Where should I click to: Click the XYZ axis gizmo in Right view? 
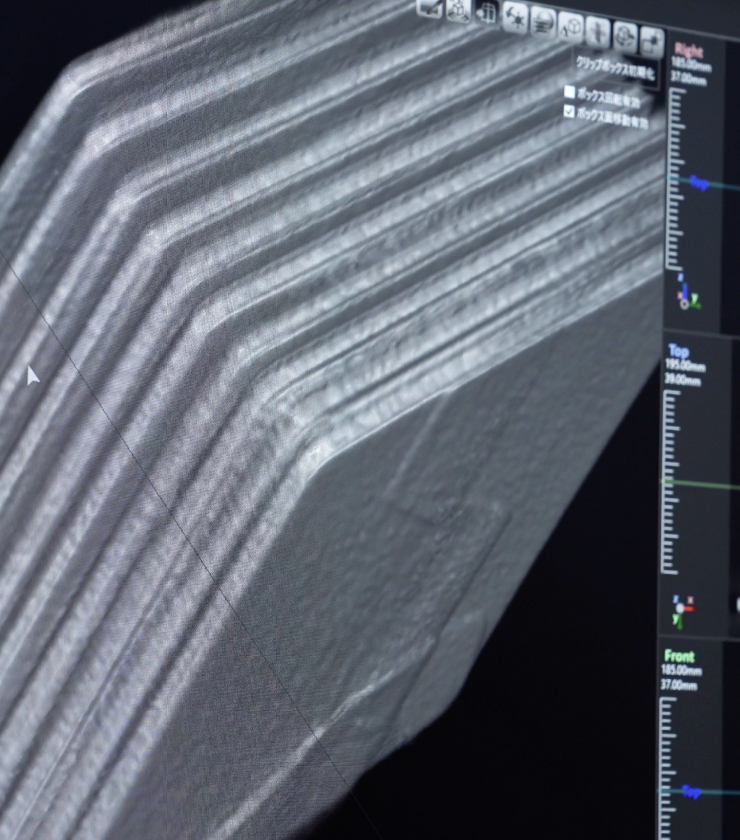click(689, 294)
